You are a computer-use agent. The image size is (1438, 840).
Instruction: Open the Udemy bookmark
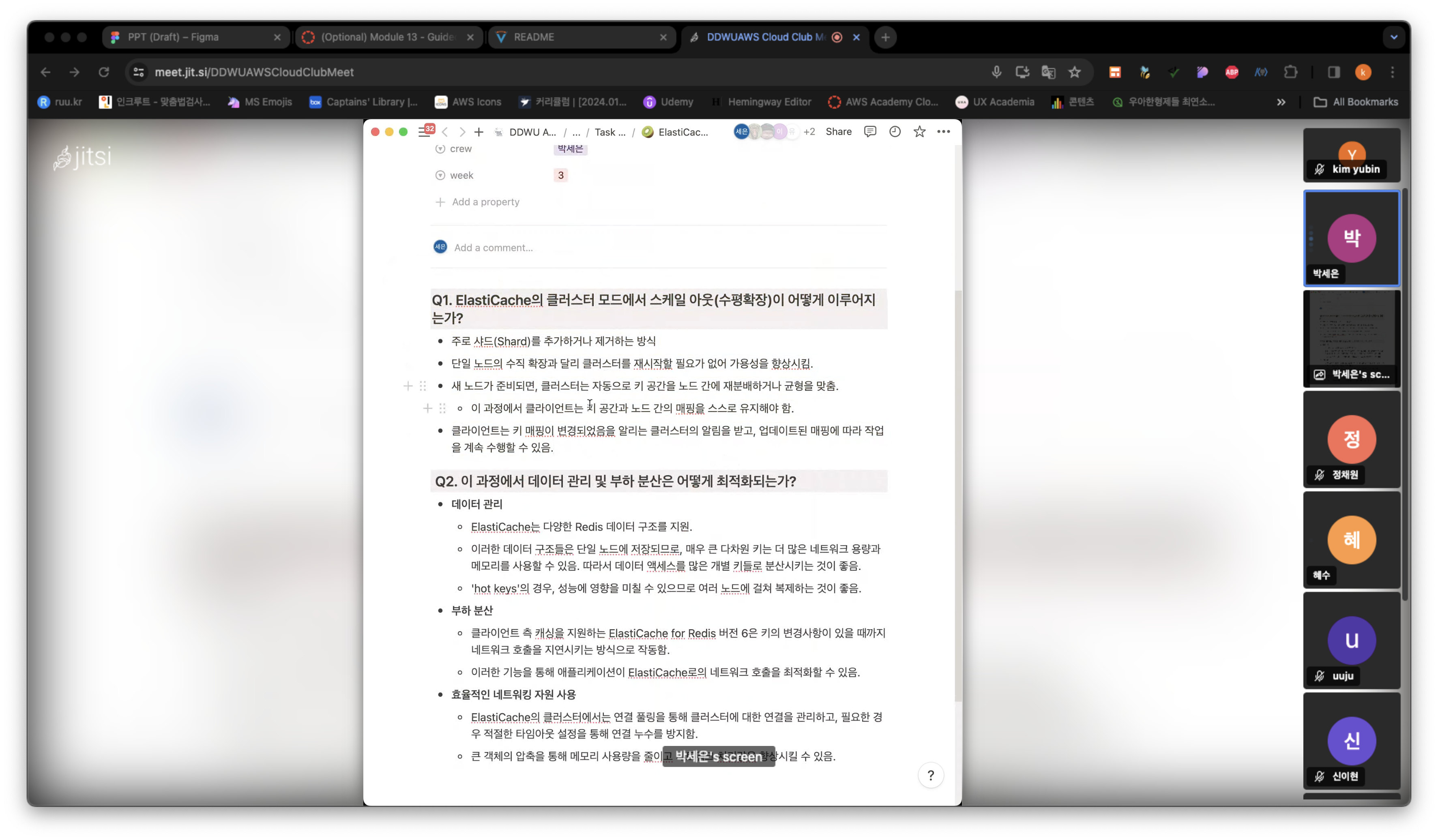(668, 102)
